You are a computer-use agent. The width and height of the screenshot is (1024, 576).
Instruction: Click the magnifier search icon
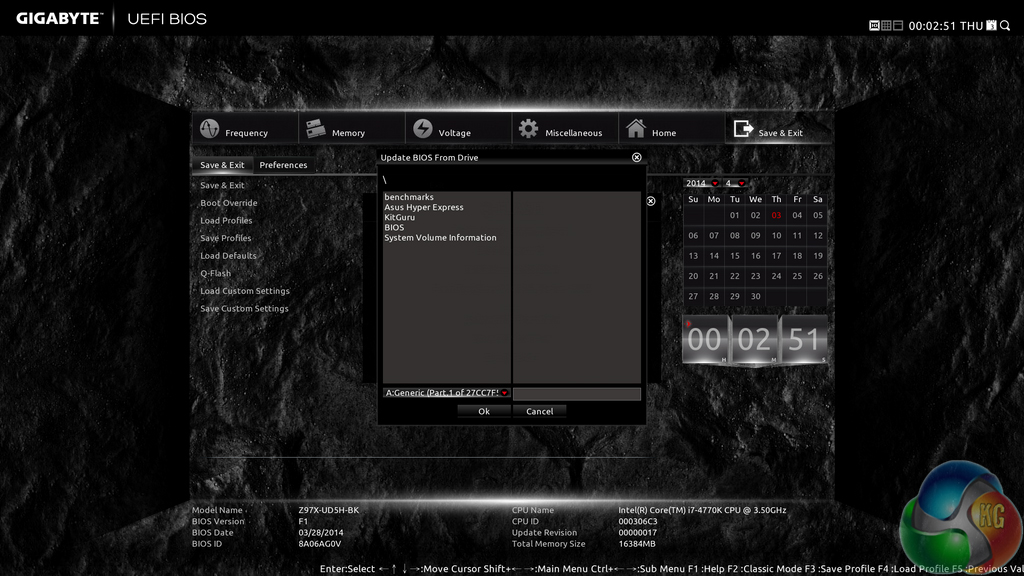pyautogui.click(x=1005, y=25)
